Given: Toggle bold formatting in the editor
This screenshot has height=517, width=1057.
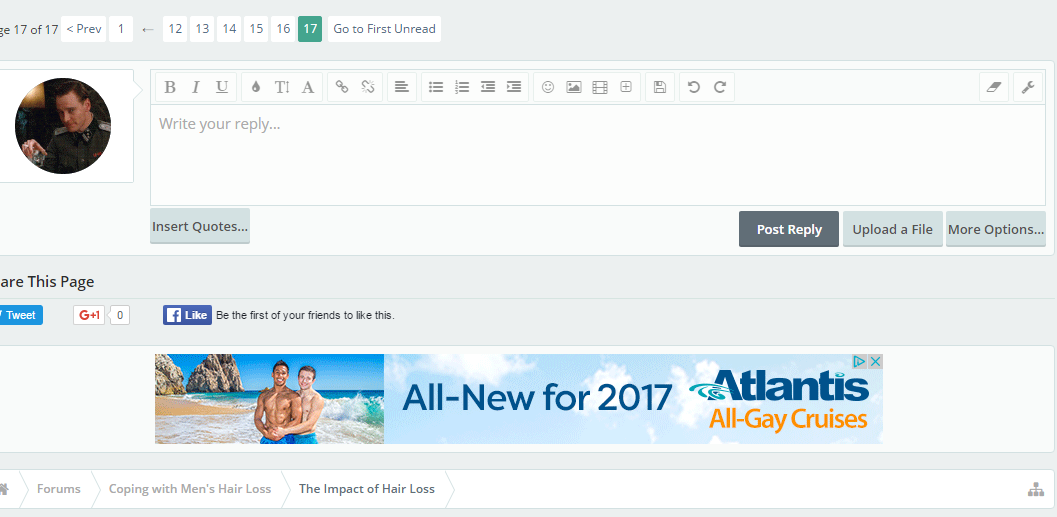Looking at the screenshot, I should click(170, 87).
